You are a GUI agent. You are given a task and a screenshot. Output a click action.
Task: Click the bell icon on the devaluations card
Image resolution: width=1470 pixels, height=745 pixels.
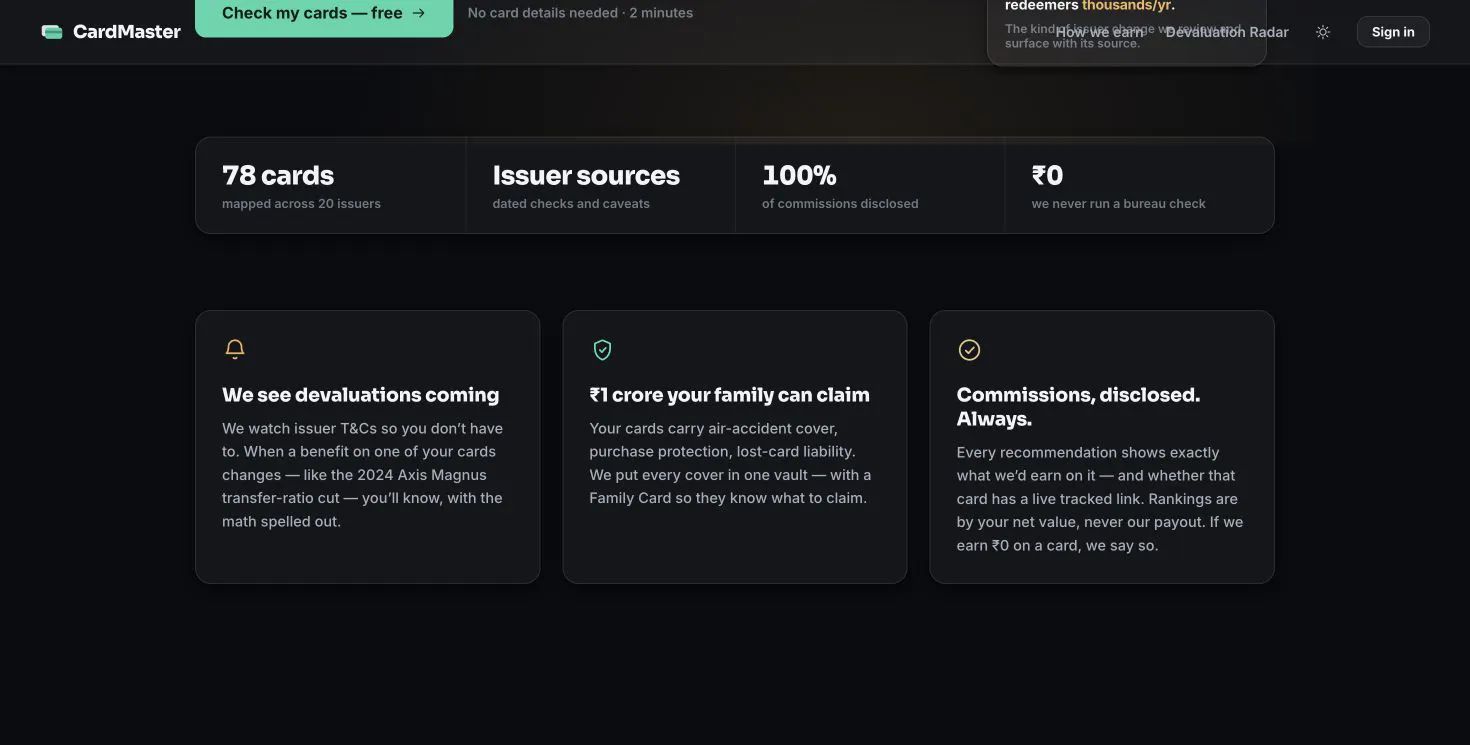[235, 349]
